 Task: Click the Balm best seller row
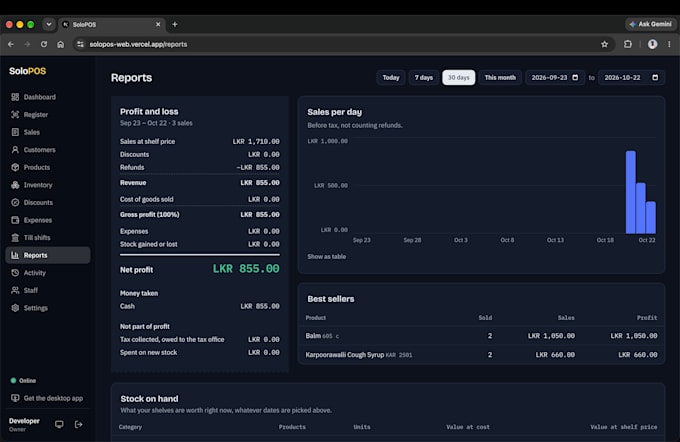[x=481, y=336]
